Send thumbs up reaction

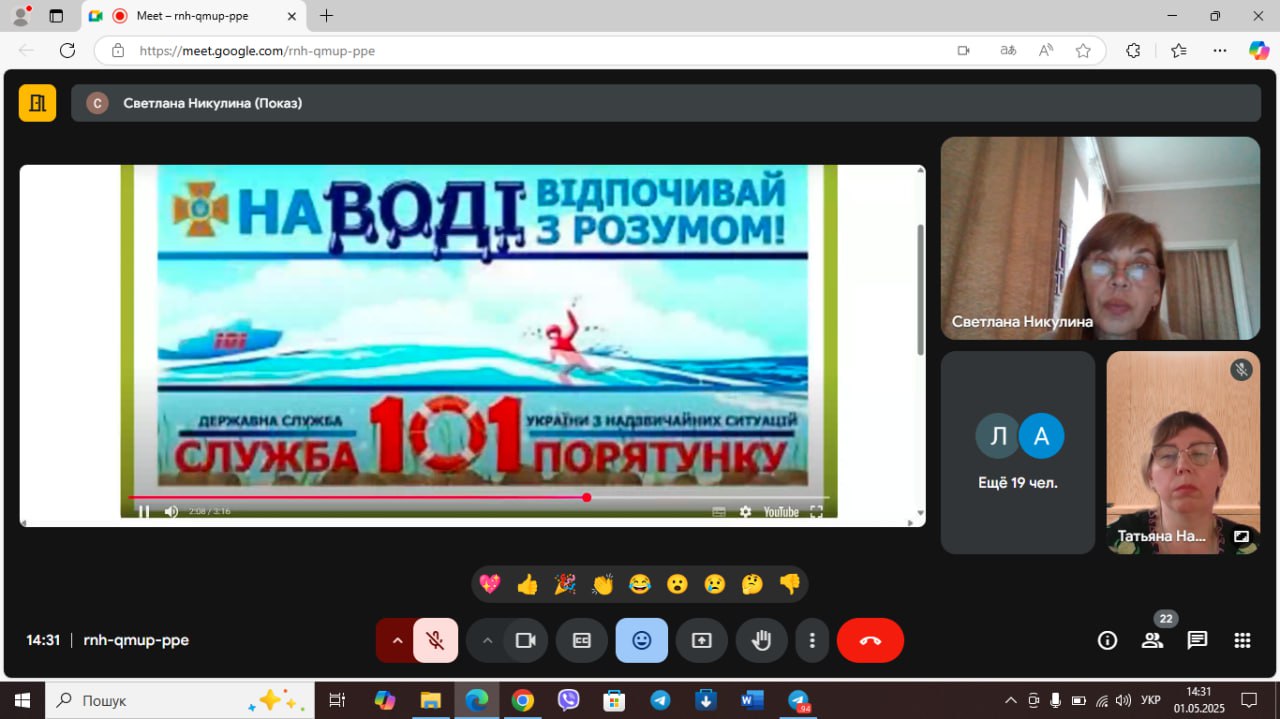tap(527, 584)
